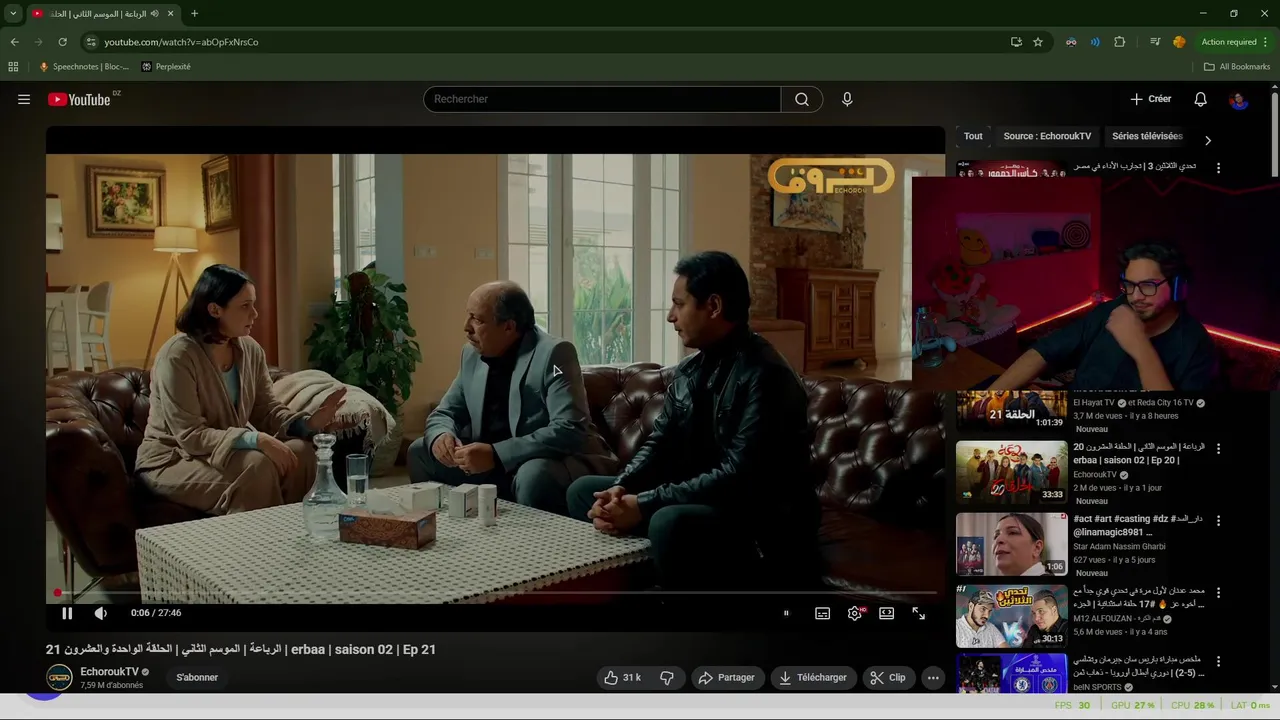This screenshot has width=1280, height=720.
Task: Start voice search with the microphone
Action: click(847, 99)
